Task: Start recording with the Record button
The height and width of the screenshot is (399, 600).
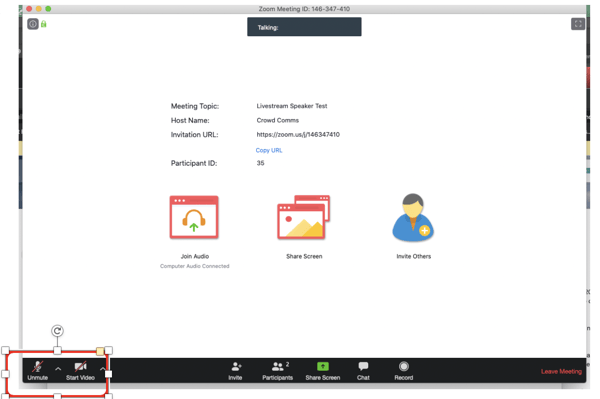Action: [x=404, y=371]
